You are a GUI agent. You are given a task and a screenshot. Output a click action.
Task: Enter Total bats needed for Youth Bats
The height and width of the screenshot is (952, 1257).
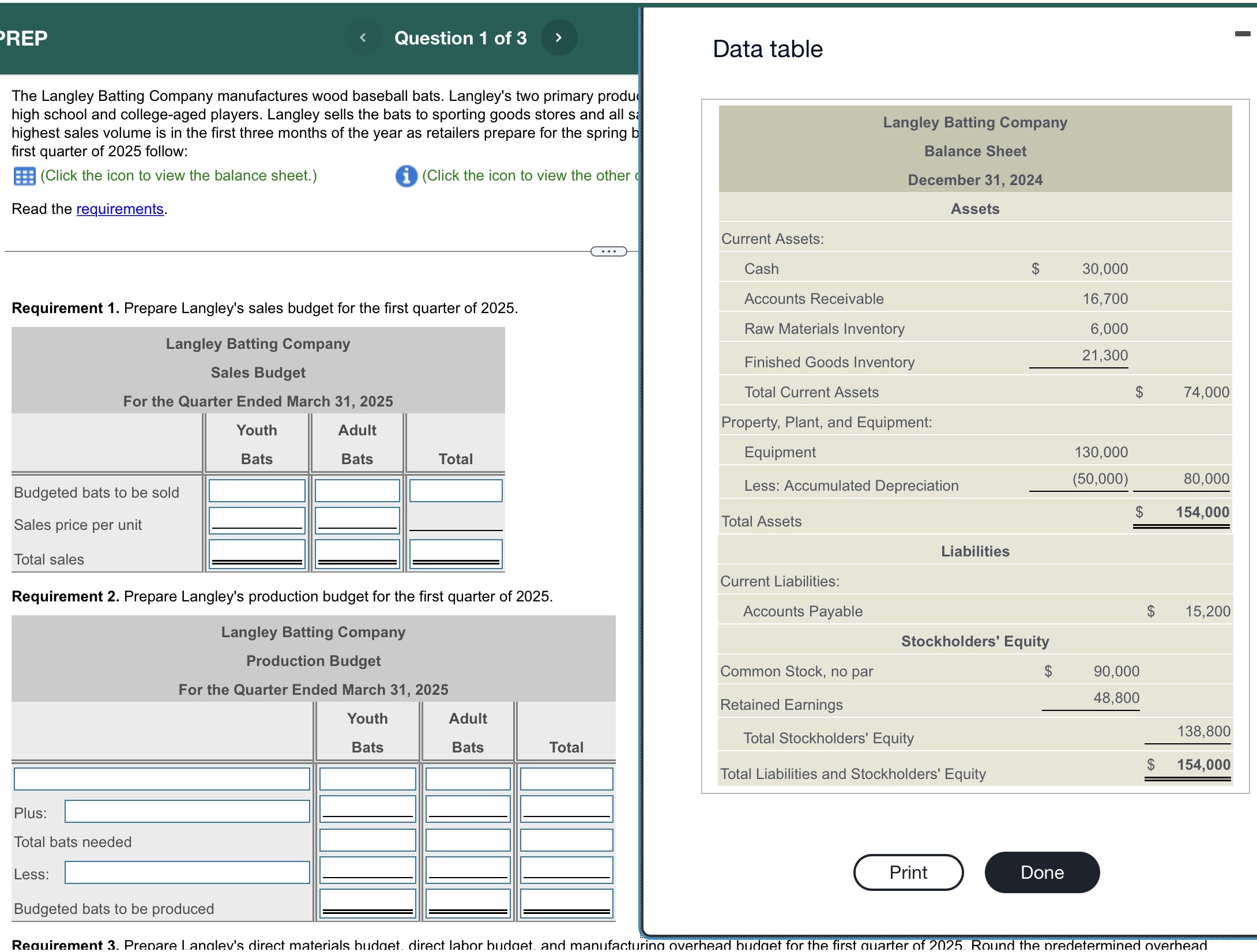pyautogui.click(x=367, y=841)
